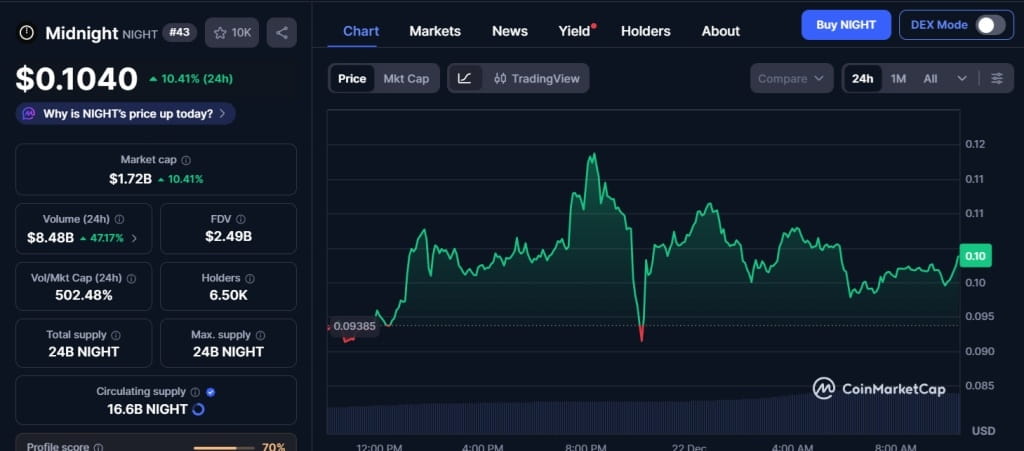
Task: Click the Buy NIGHT button
Action: (846, 25)
